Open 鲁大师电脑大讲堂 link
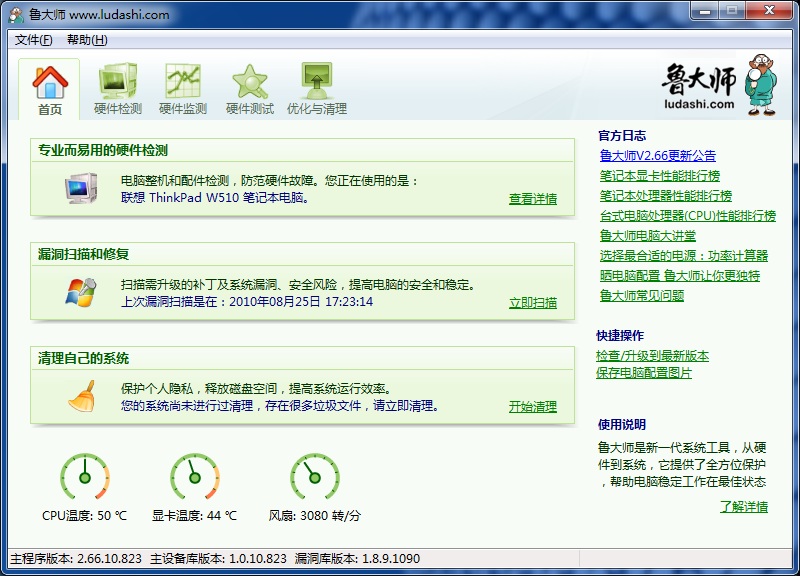Image resolution: width=800 pixels, height=576 pixels. pyautogui.click(x=647, y=236)
